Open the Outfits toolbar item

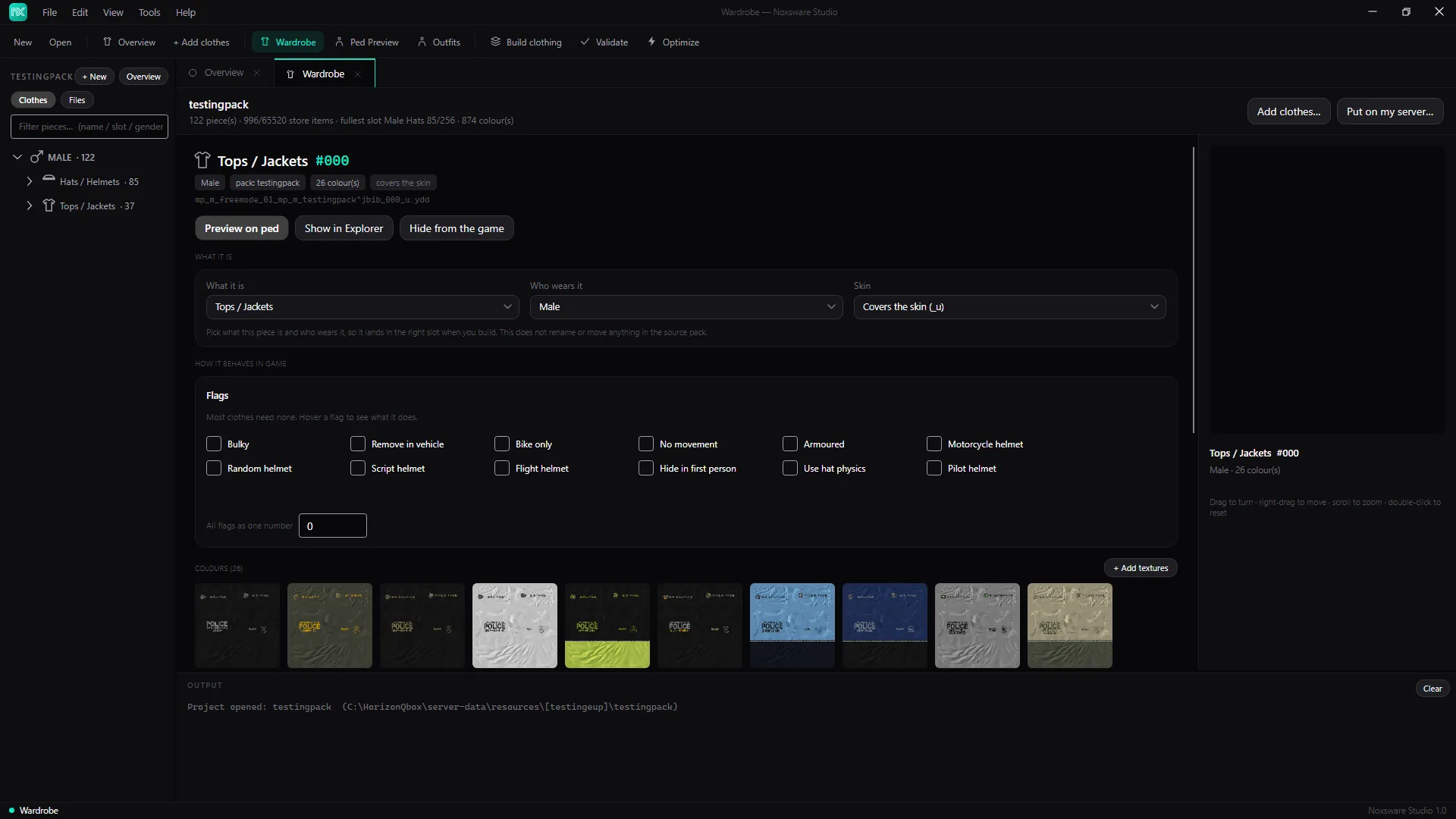coord(439,42)
